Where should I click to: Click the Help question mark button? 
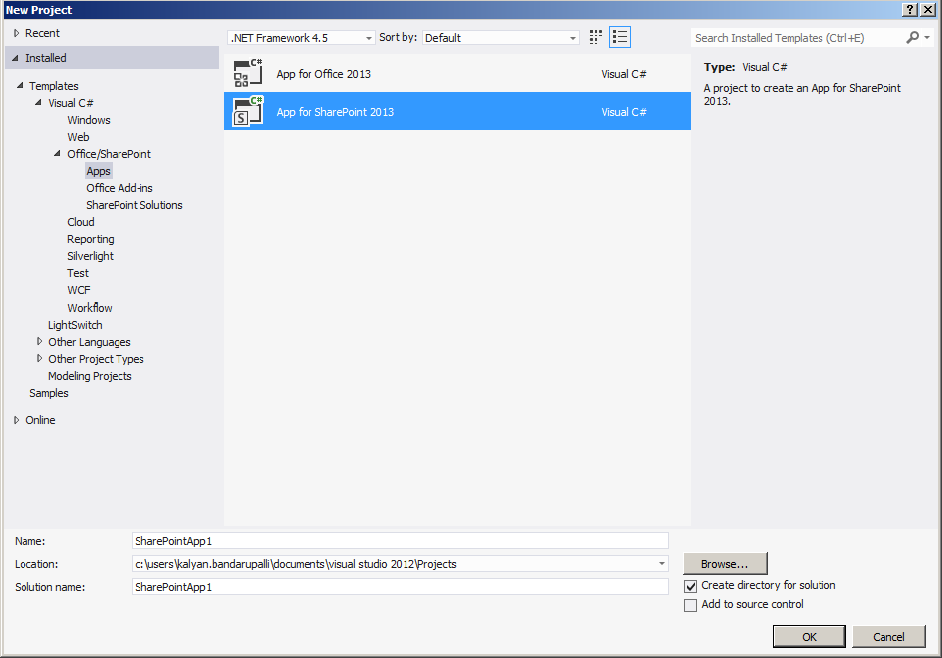pyautogui.click(x=910, y=10)
